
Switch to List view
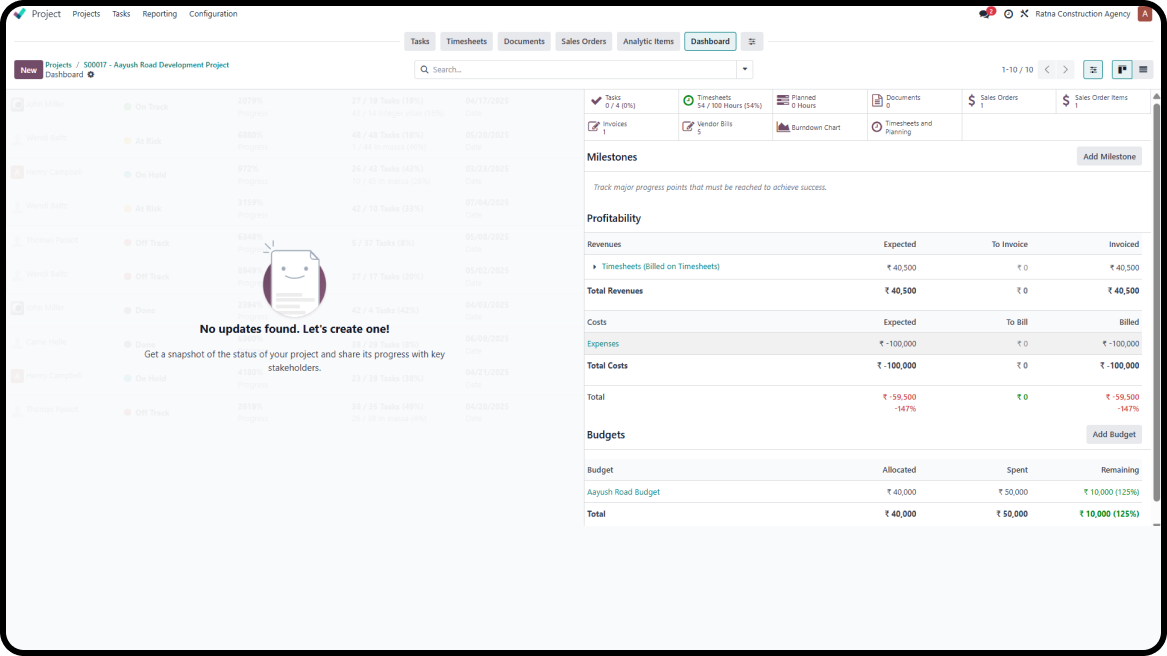point(1143,70)
